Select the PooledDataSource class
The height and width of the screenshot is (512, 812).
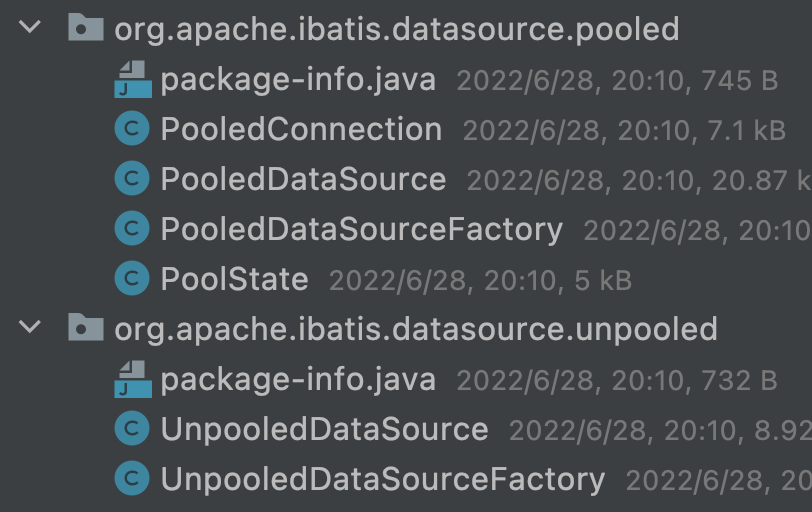[x=302, y=179]
